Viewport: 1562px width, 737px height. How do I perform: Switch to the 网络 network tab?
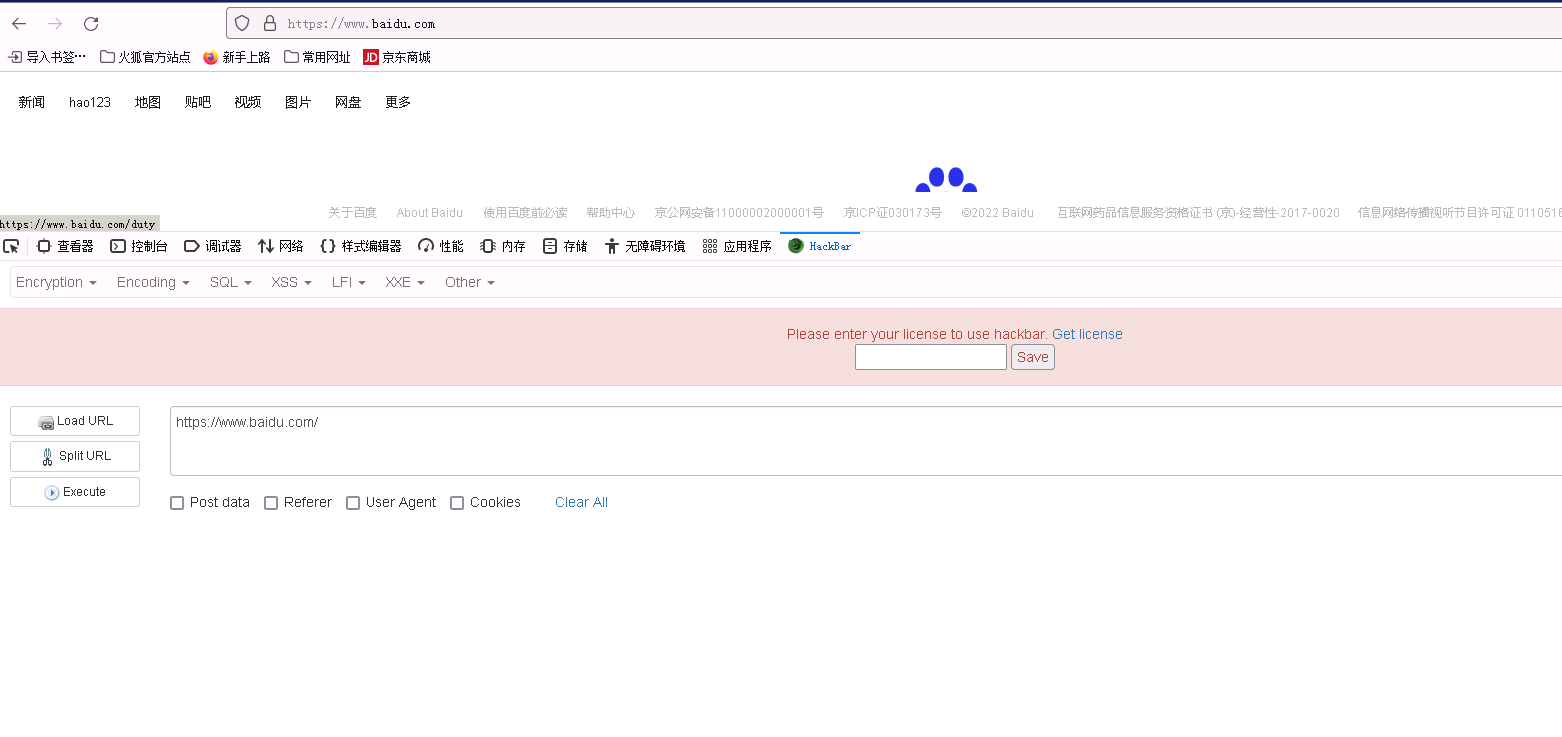(281, 246)
